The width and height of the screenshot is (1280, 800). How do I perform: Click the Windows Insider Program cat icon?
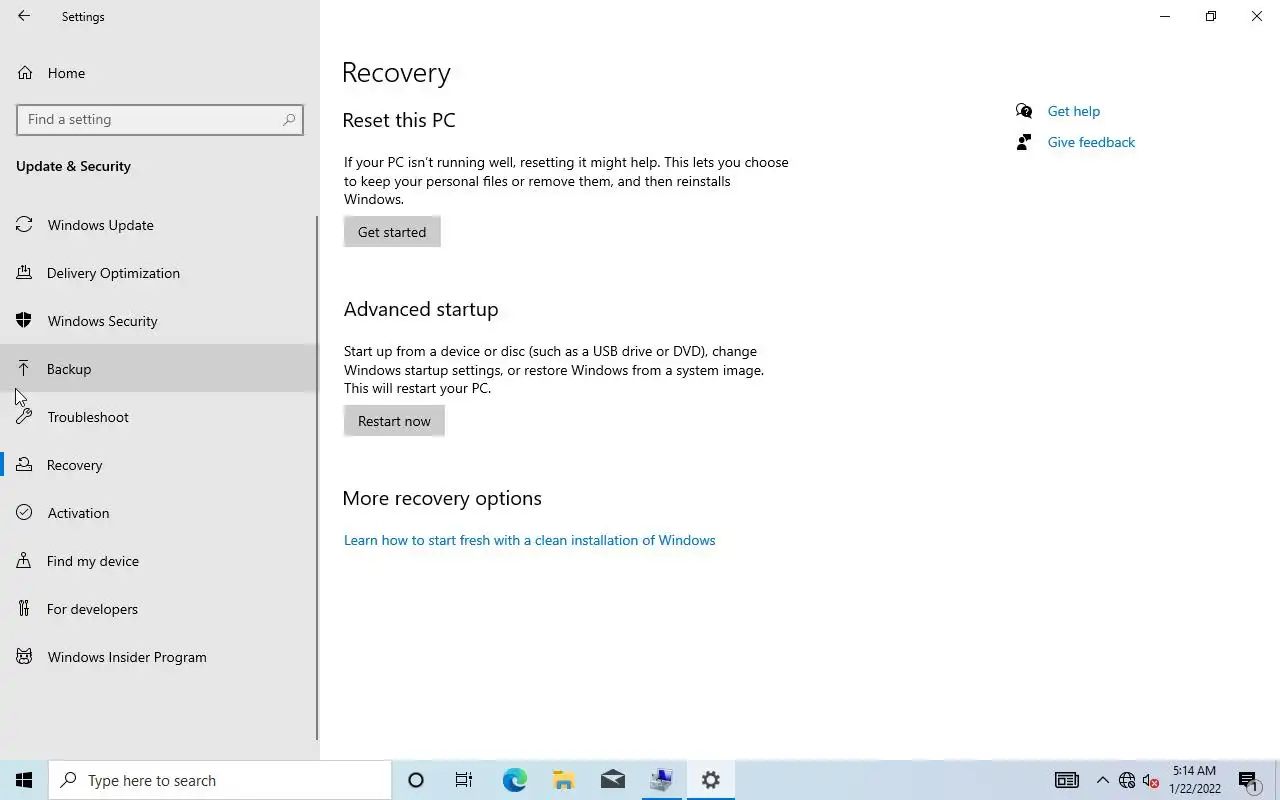(24, 657)
